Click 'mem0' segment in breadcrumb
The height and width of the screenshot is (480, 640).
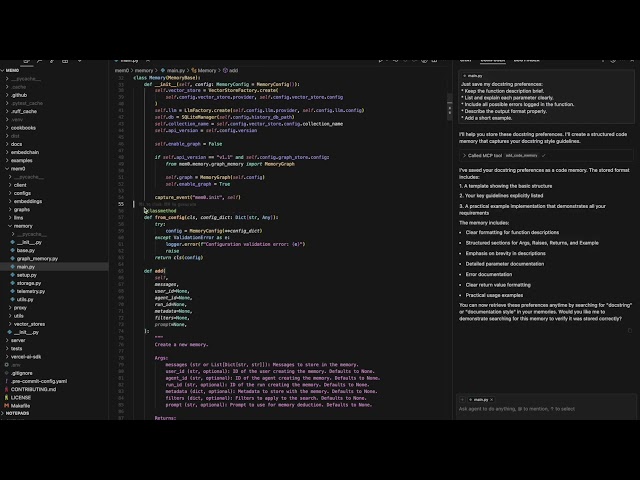click(121, 70)
